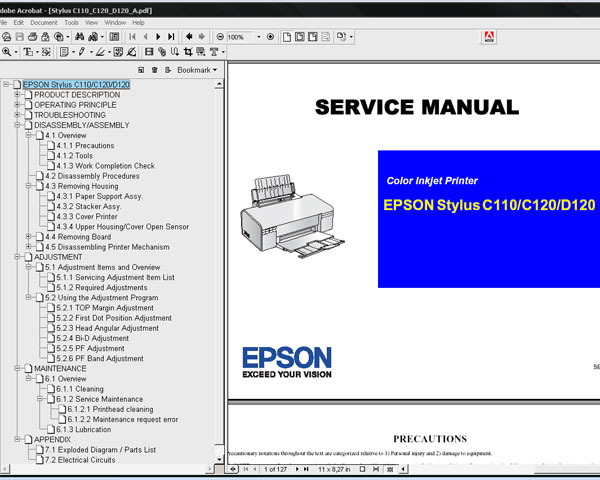Select the Note comment tool
Screen dimensions: 600x480
64,52
